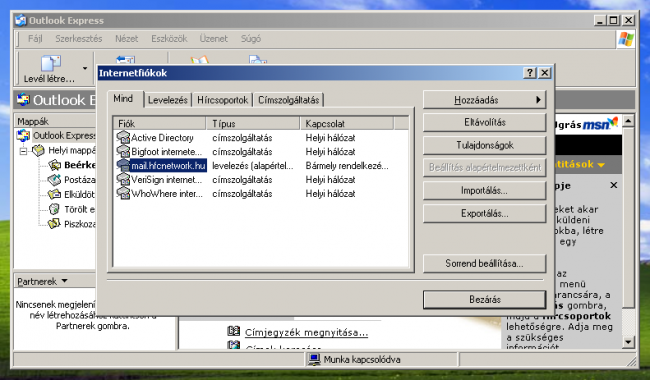Image resolution: width=650 pixels, height=380 pixels.
Task: Click the VeriSign internet account icon
Action: tap(123, 179)
